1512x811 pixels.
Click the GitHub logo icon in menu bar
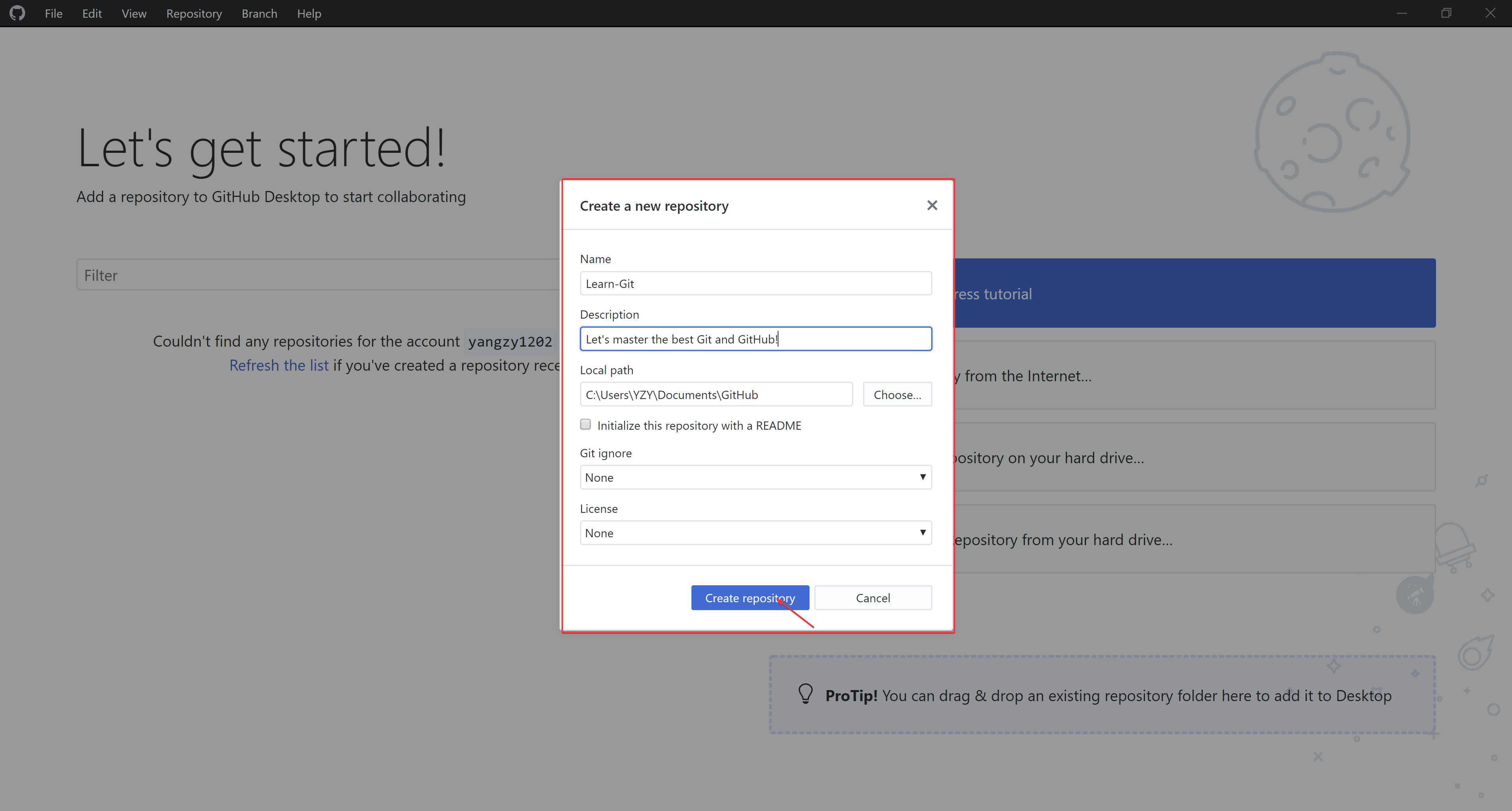(18, 13)
